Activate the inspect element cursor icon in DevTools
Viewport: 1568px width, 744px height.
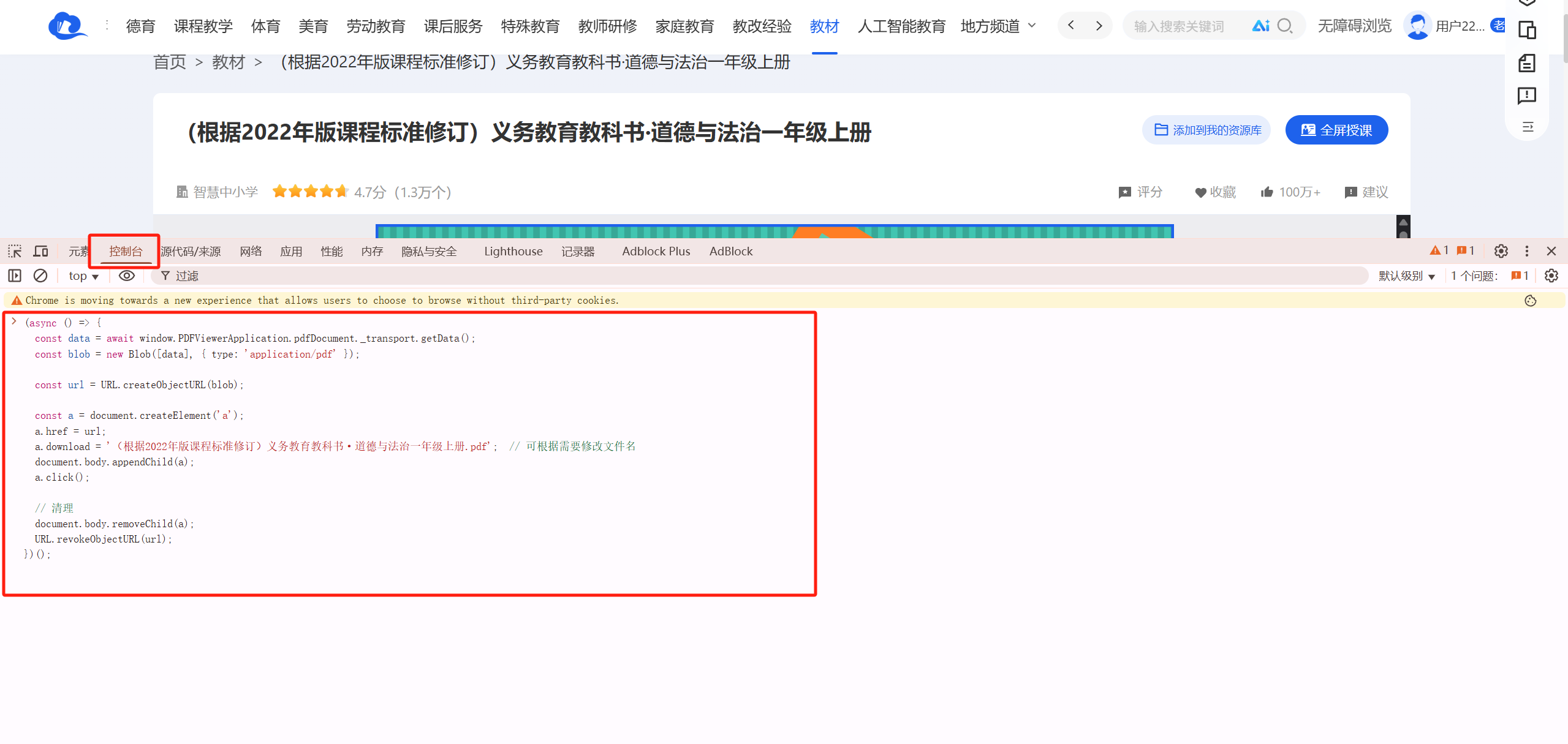coord(13,251)
